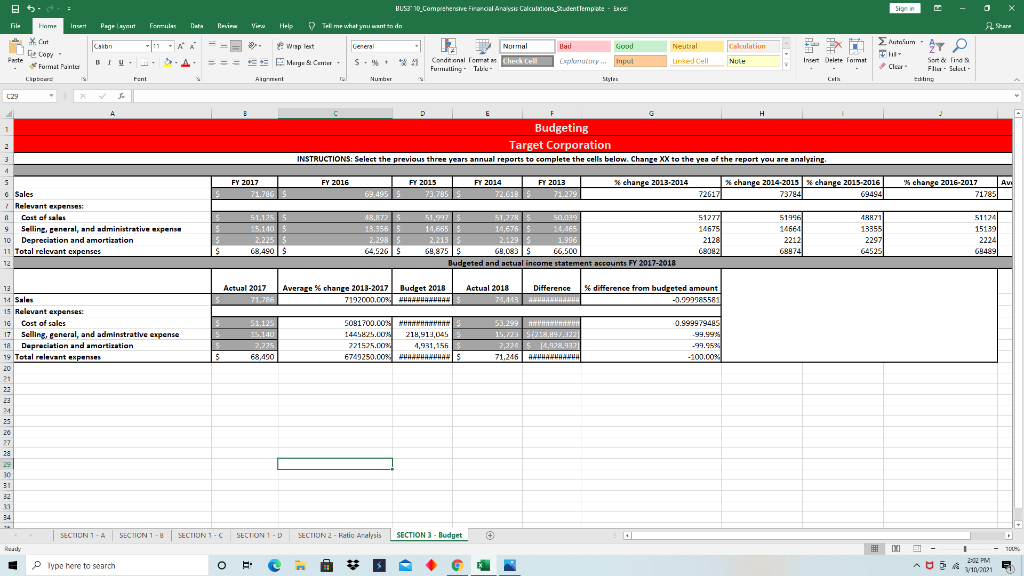Open the Number Format dropdown showing General
The width and height of the screenshot is (1024, 576).
click(416, 45)
